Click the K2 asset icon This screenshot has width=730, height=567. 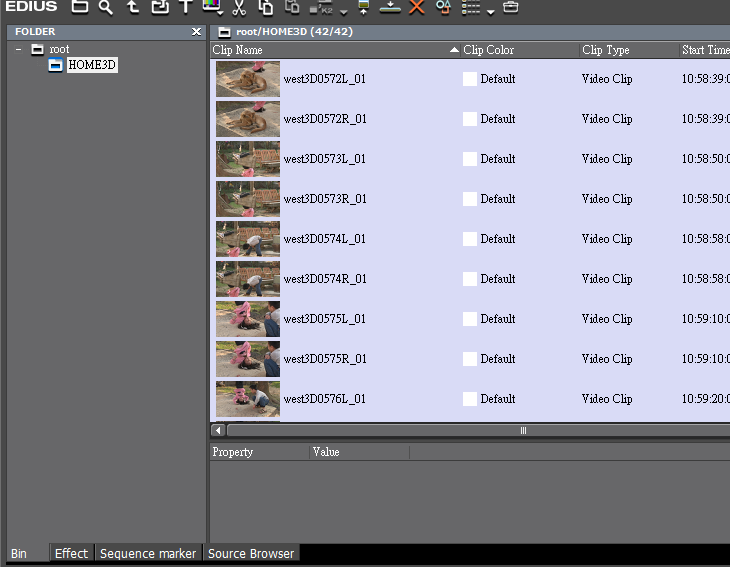coord(322,8)
